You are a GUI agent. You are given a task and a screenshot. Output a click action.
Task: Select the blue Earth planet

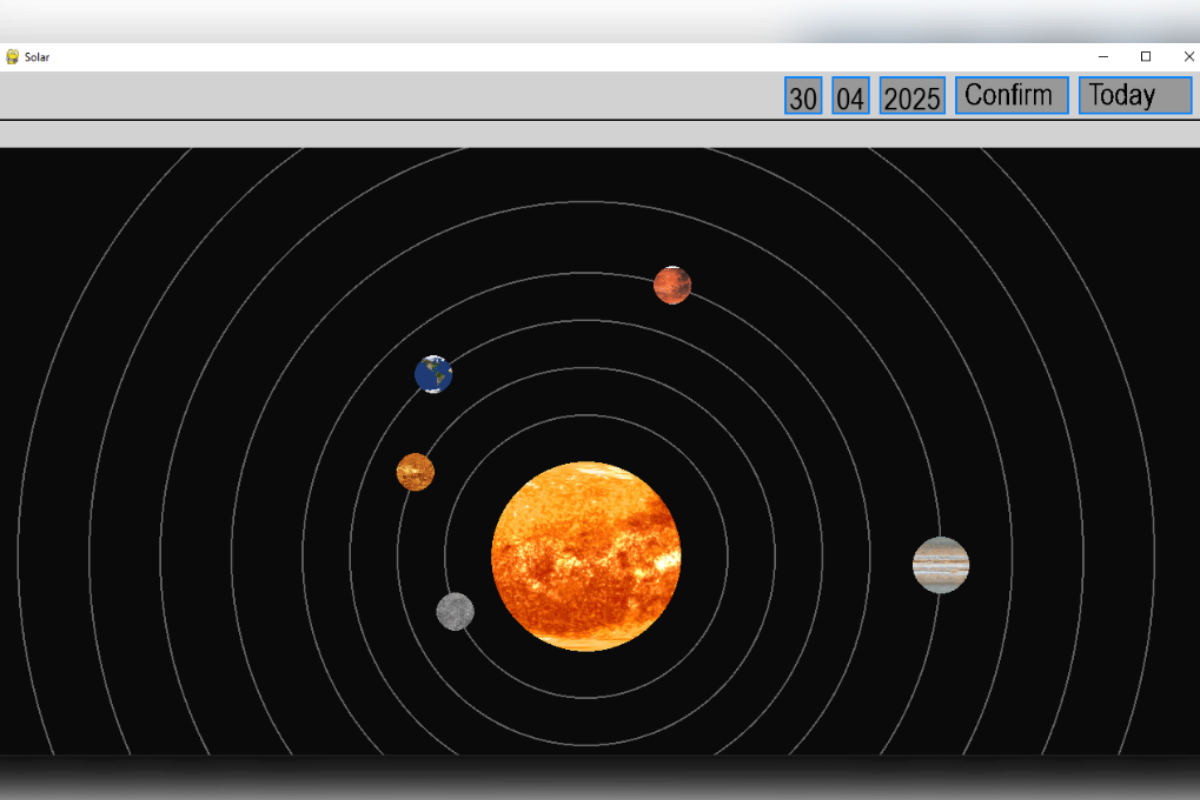point(433,374)
